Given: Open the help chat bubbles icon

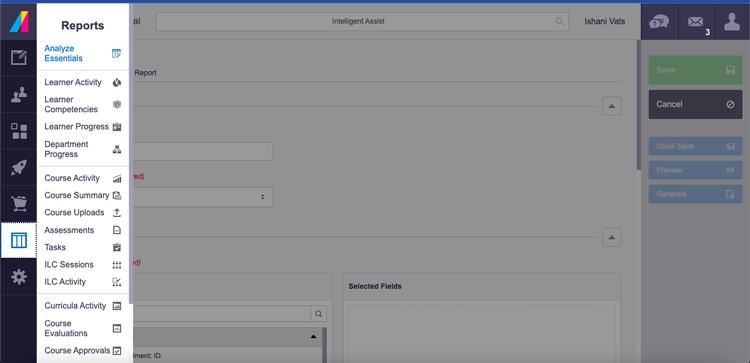Looking at the screenshot, I should 659,22.
